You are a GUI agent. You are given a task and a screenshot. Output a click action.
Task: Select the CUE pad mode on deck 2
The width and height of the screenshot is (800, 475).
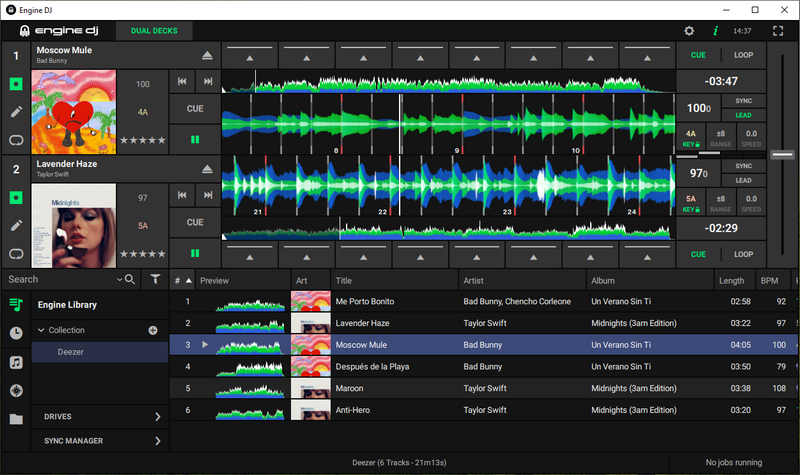pos(698,254)
